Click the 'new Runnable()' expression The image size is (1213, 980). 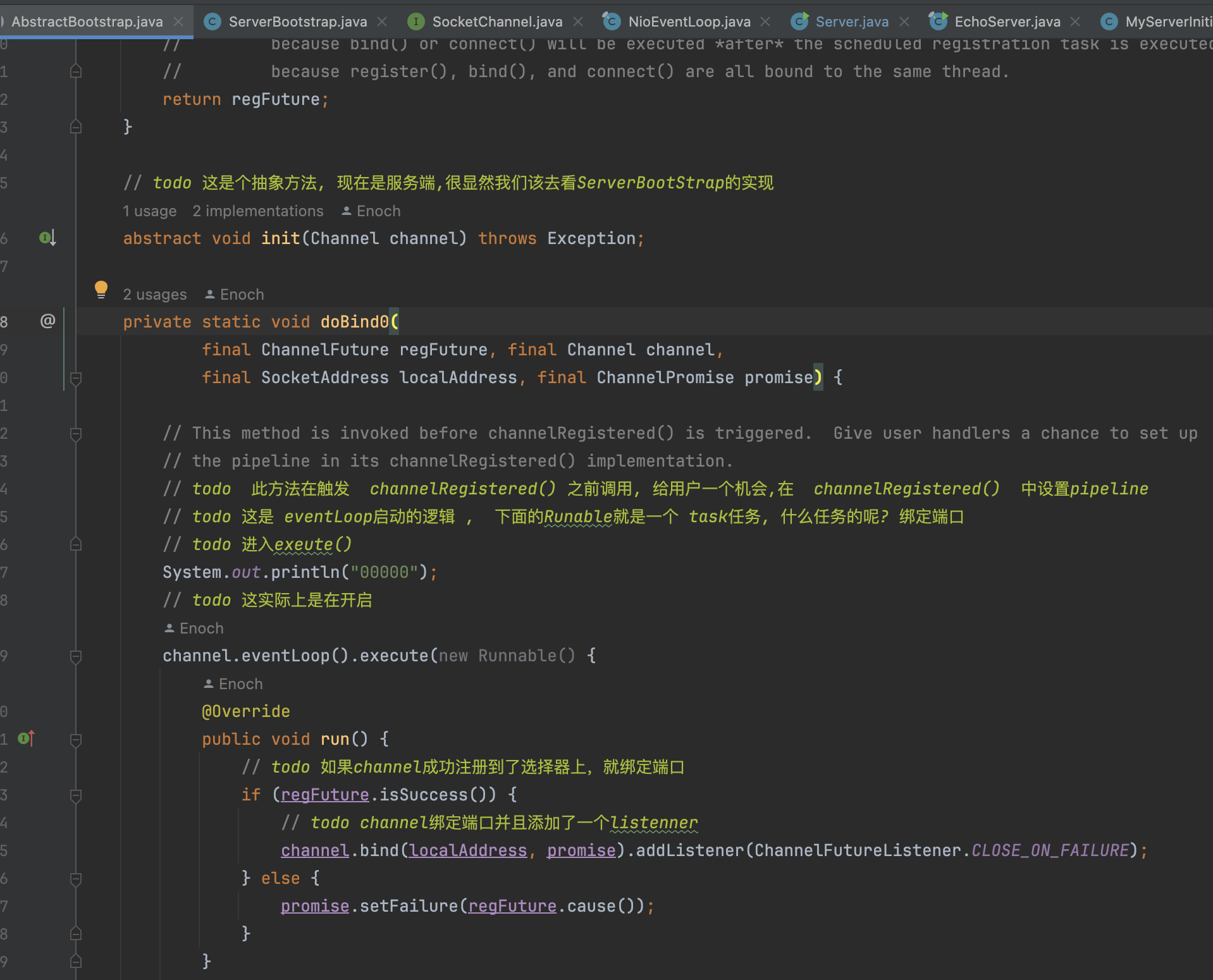pyautogui.click(x=507, y=656)
